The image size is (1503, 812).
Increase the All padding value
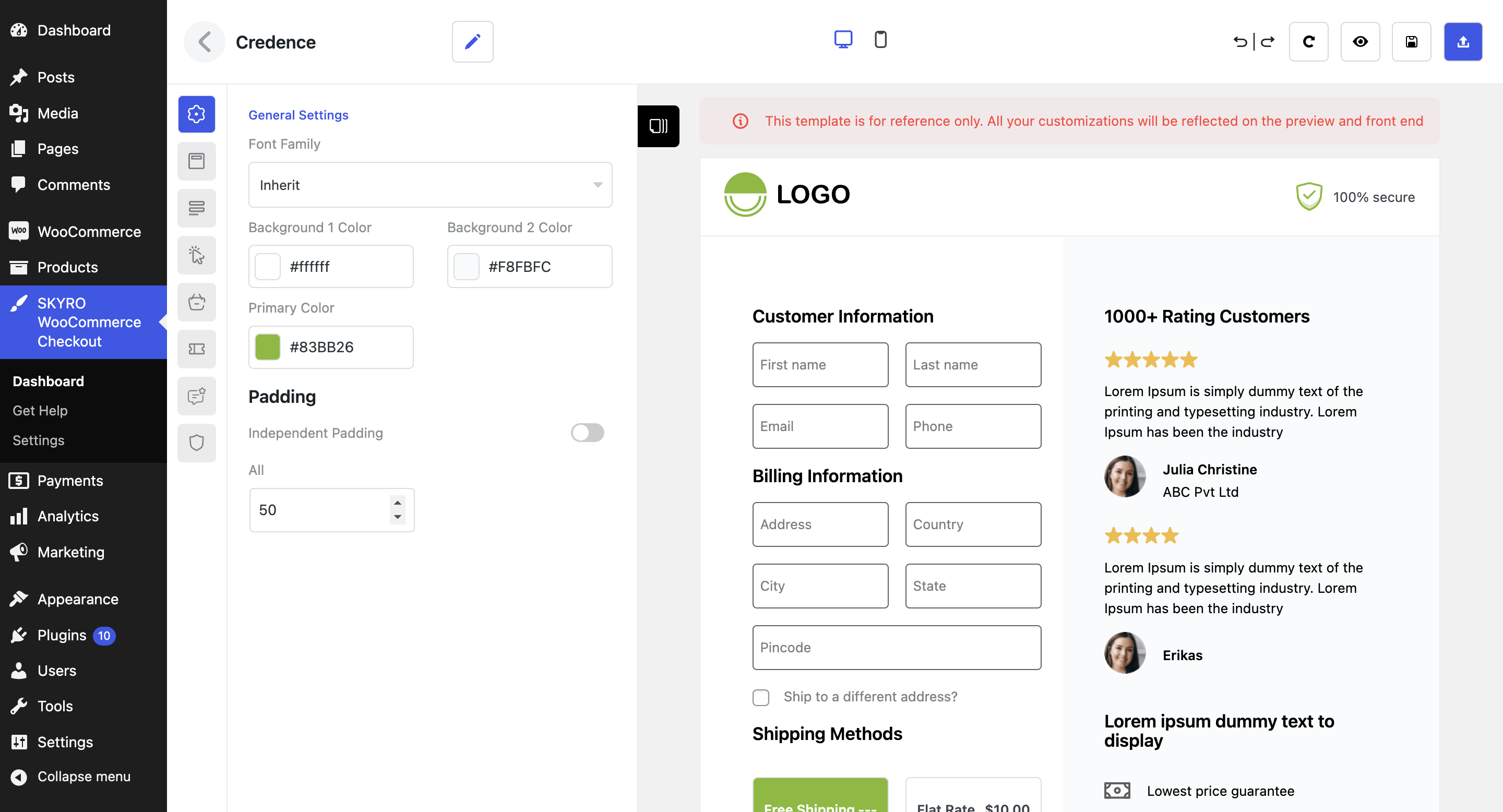(x=397, y=503)
